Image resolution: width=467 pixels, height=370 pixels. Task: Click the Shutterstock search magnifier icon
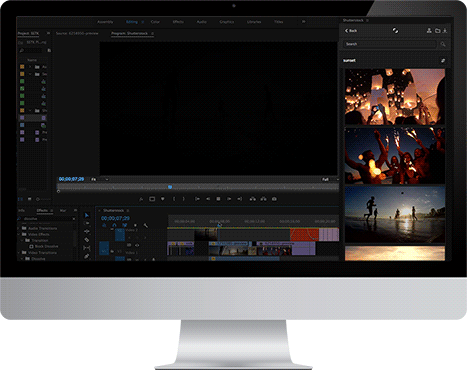tap(443, 44)
